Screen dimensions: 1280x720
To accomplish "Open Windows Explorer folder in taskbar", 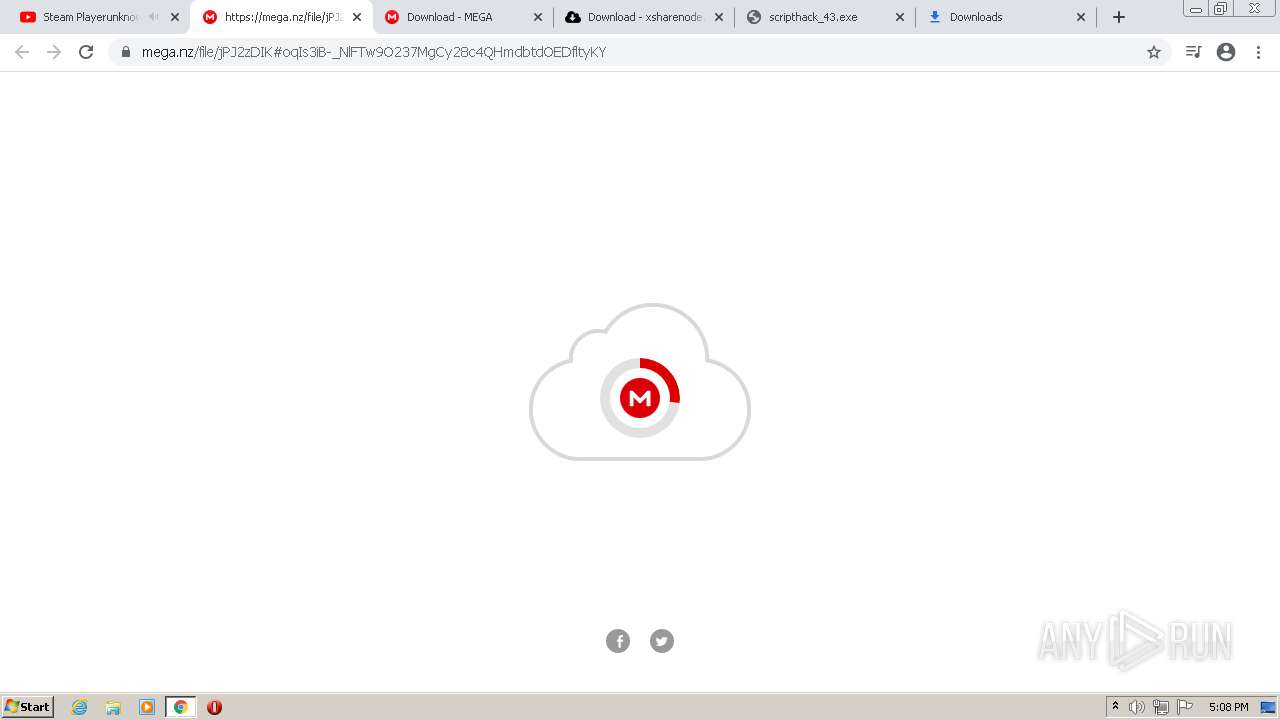I will (113, 707).
